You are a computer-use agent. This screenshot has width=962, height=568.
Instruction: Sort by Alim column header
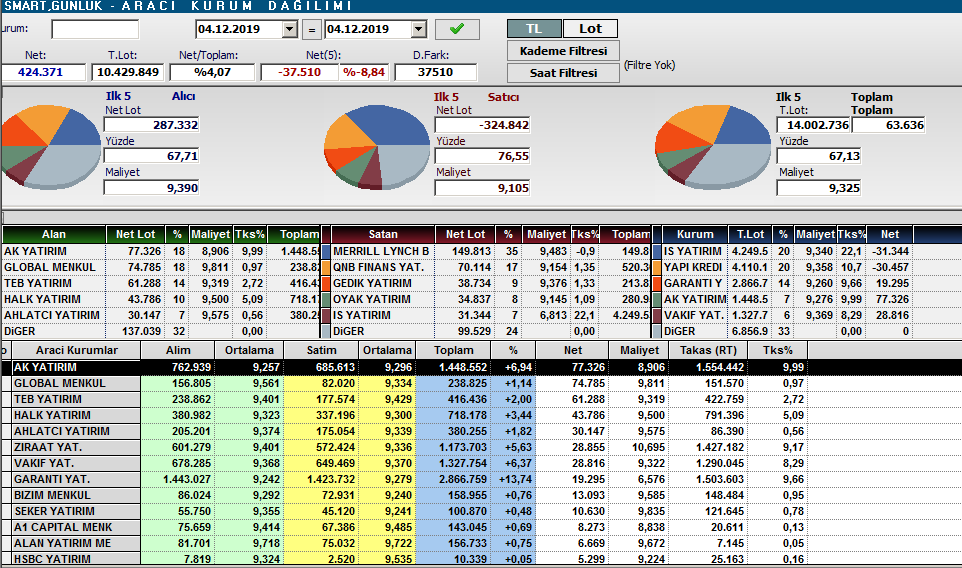click(x=178, y=350)
